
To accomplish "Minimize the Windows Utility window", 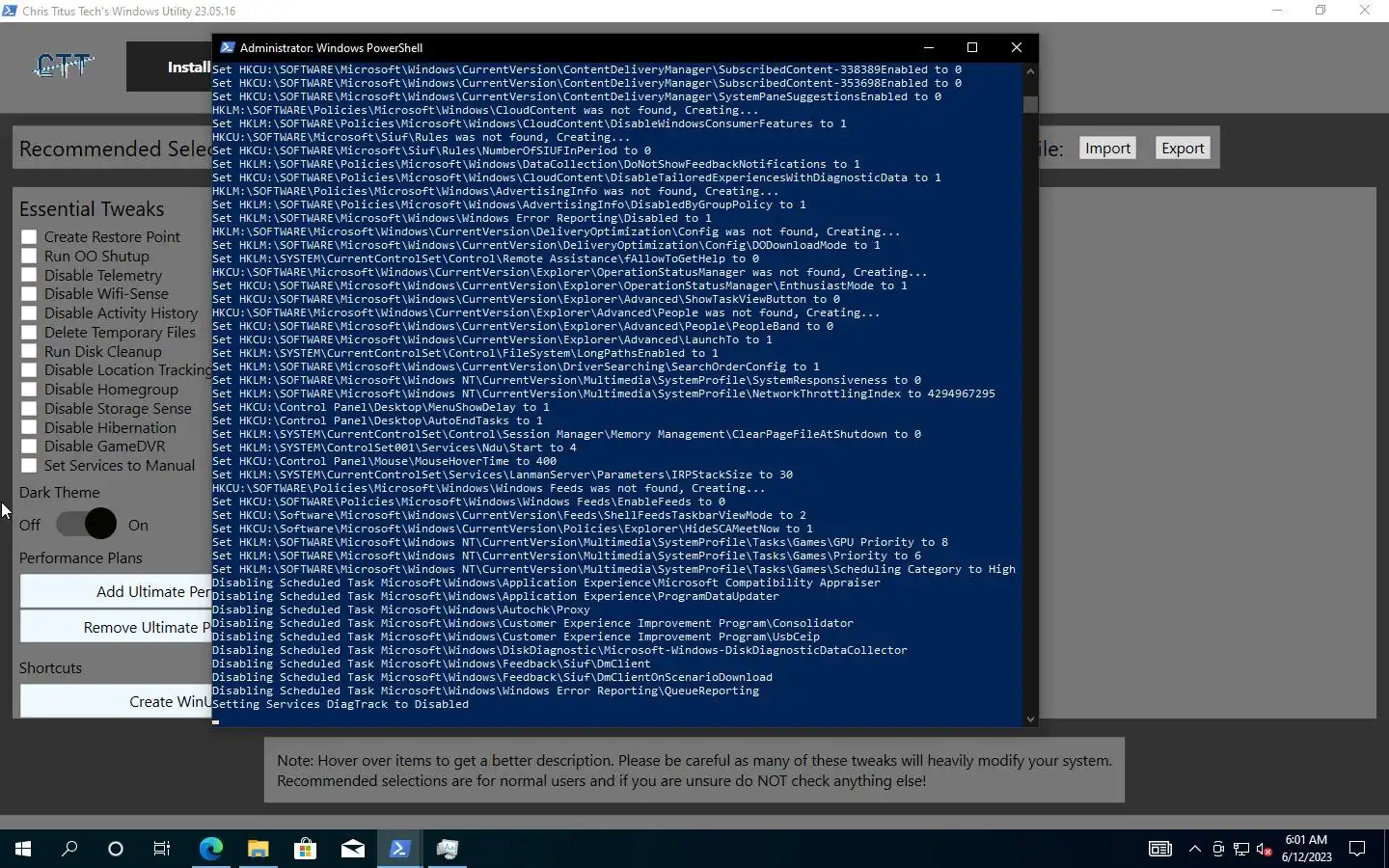I will (1277, 11).
